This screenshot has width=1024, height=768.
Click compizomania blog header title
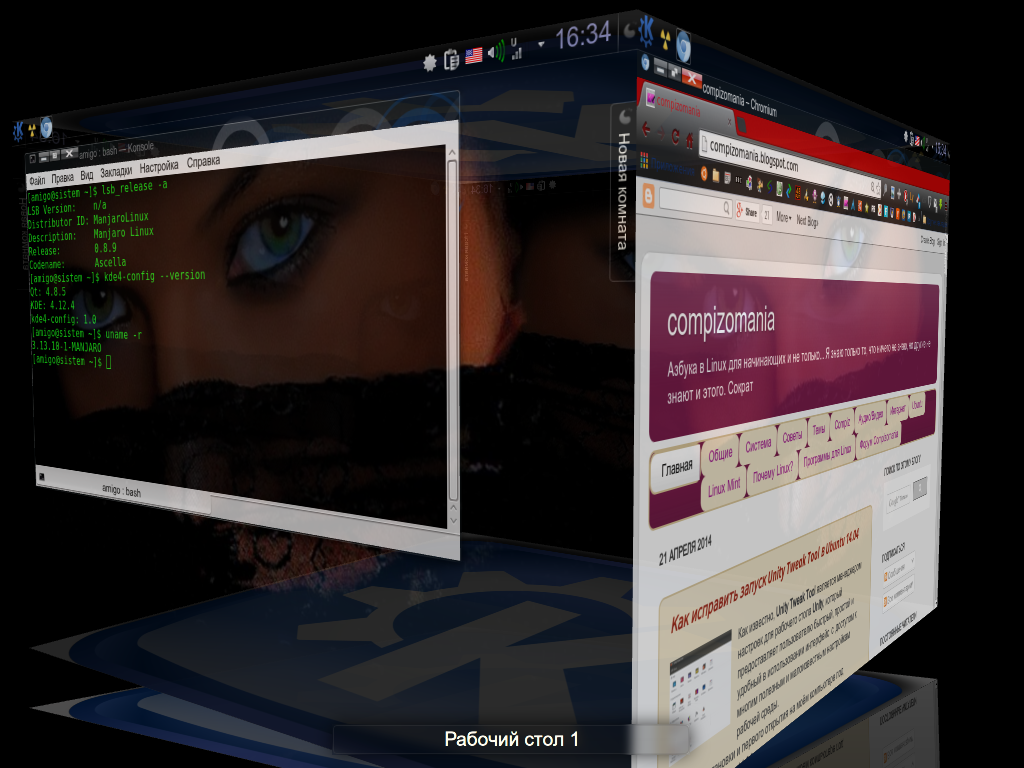[721, 321]
